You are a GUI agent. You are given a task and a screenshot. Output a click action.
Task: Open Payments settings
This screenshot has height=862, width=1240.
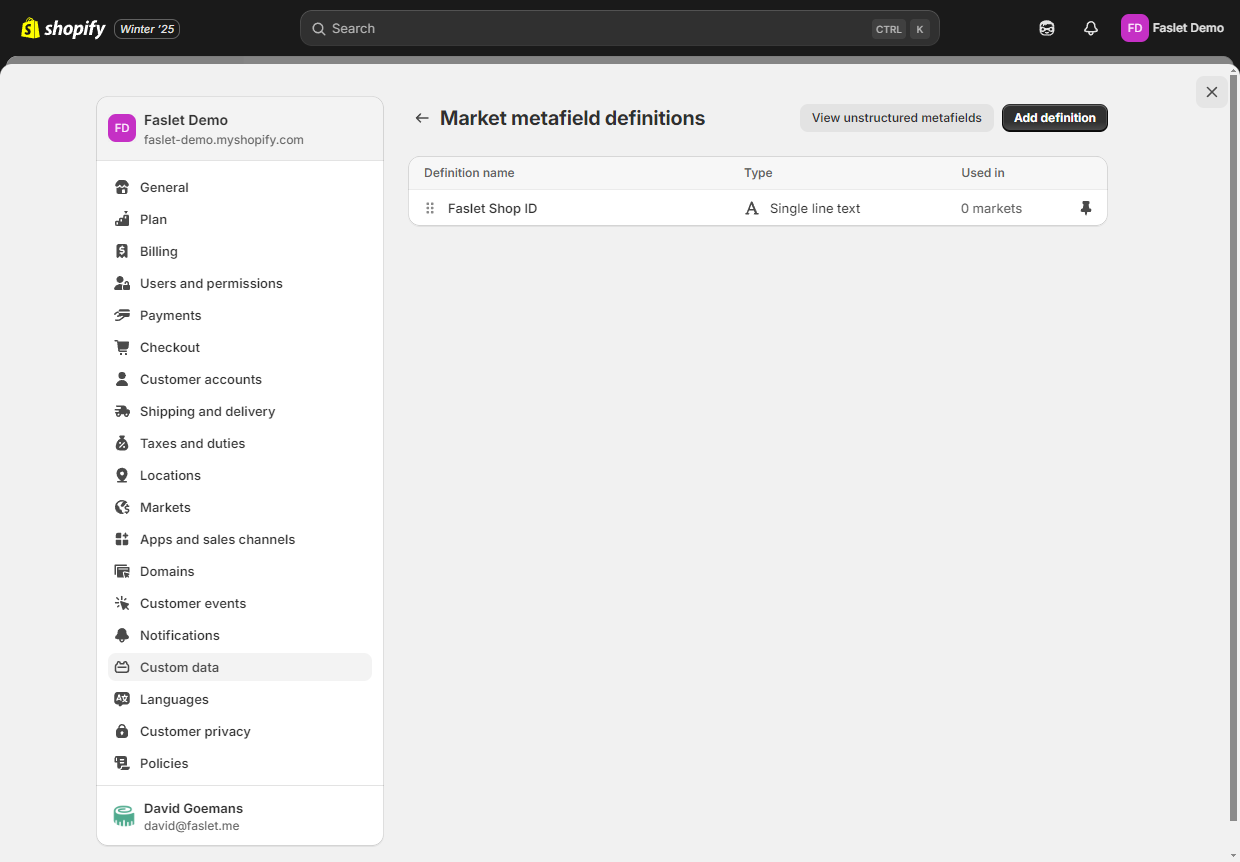[240, 315]
